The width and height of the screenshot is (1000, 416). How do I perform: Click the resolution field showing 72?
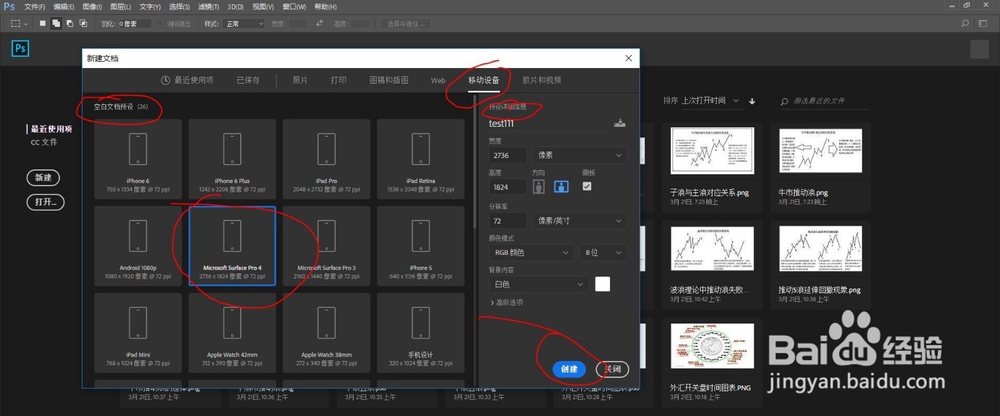tap(508, 221)
